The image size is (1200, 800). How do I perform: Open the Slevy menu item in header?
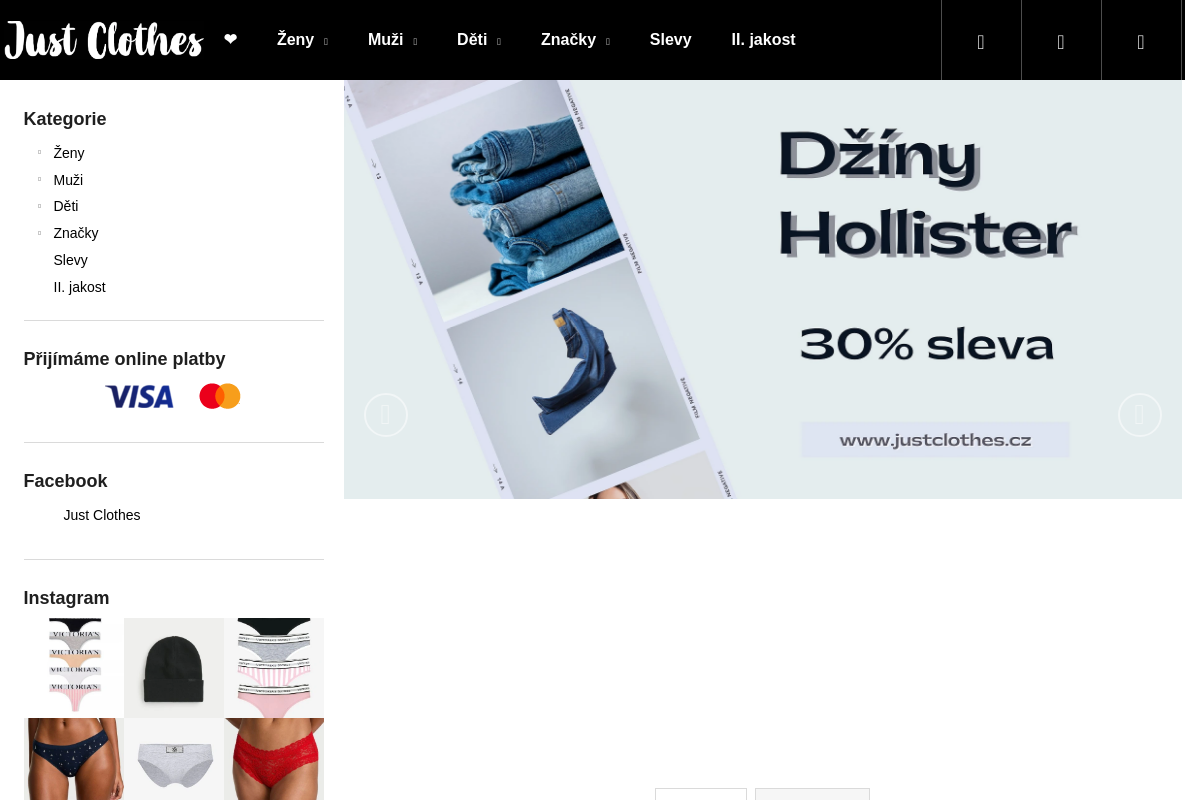click(x=670, y=40)
